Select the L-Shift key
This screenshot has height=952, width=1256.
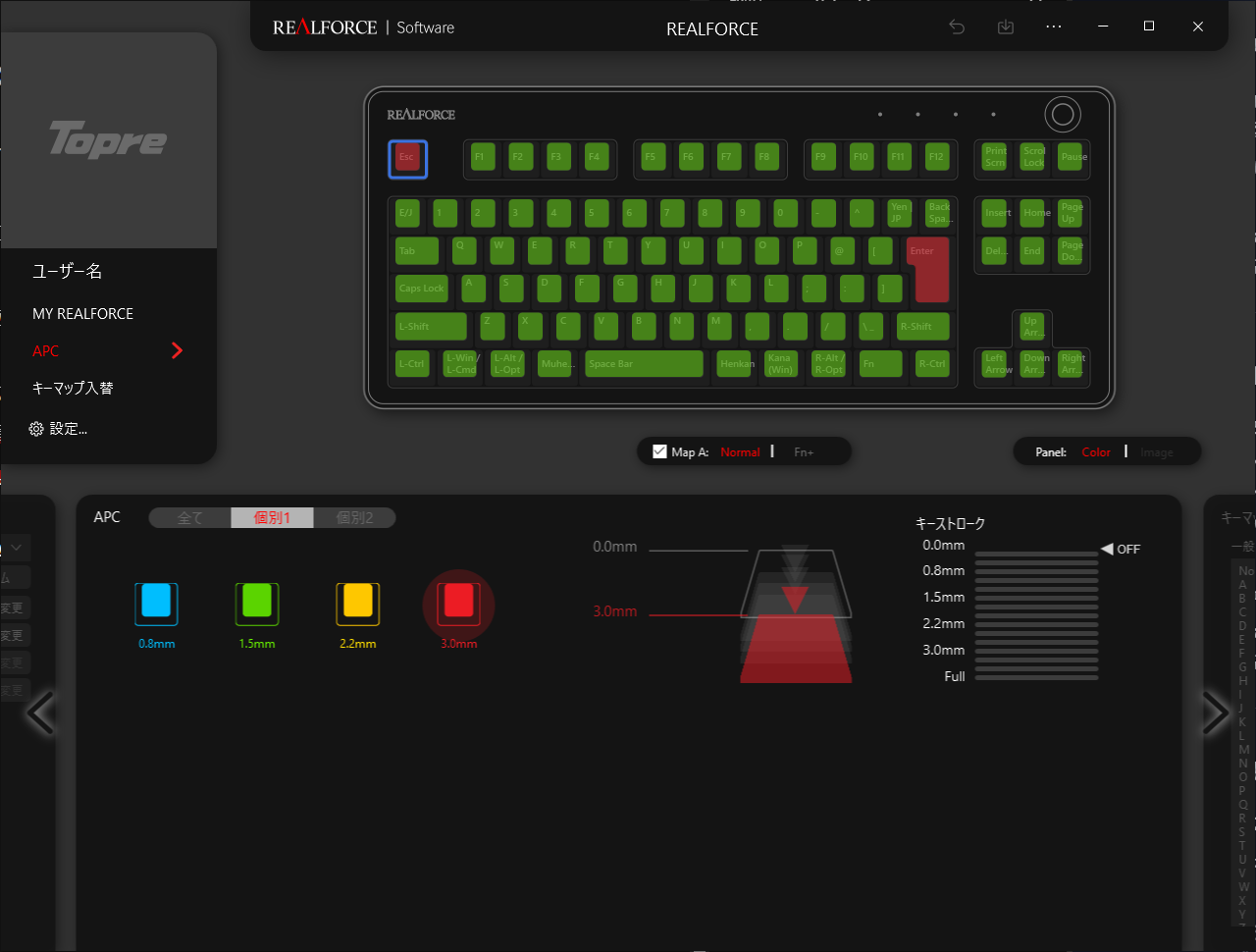(x=431, y=327)
